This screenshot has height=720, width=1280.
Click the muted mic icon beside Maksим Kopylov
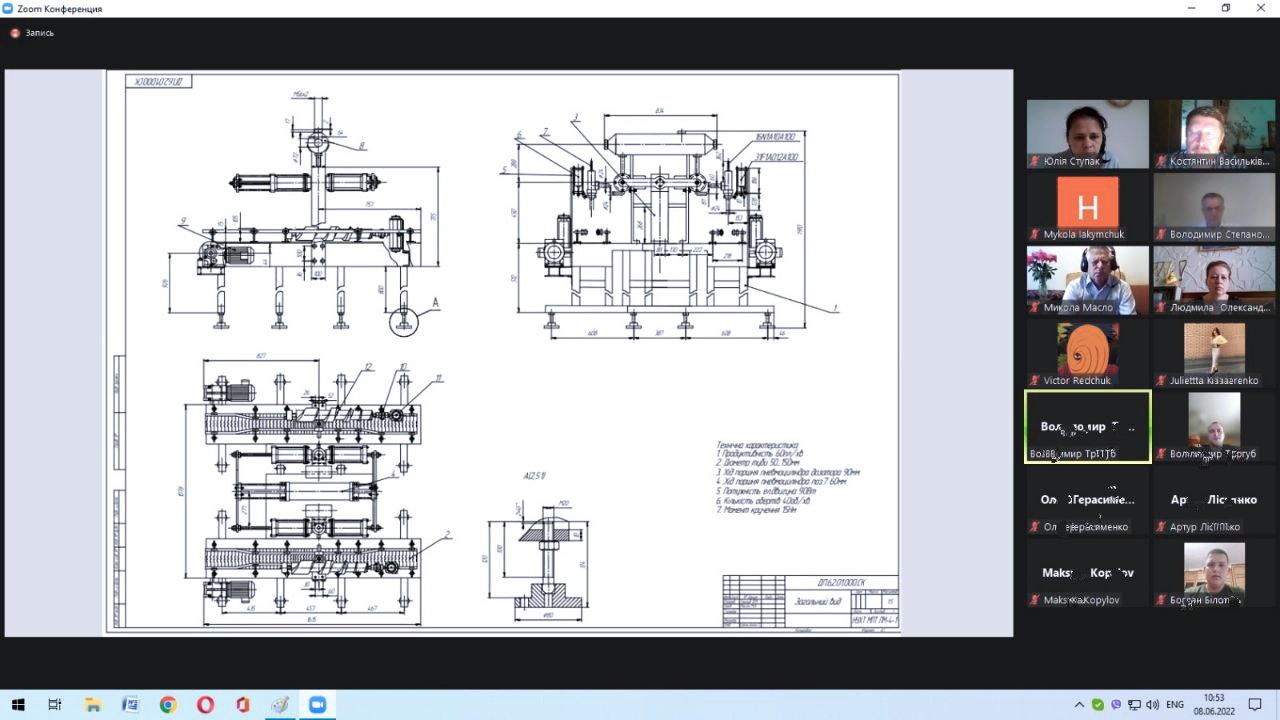(x=1036, y=600)
